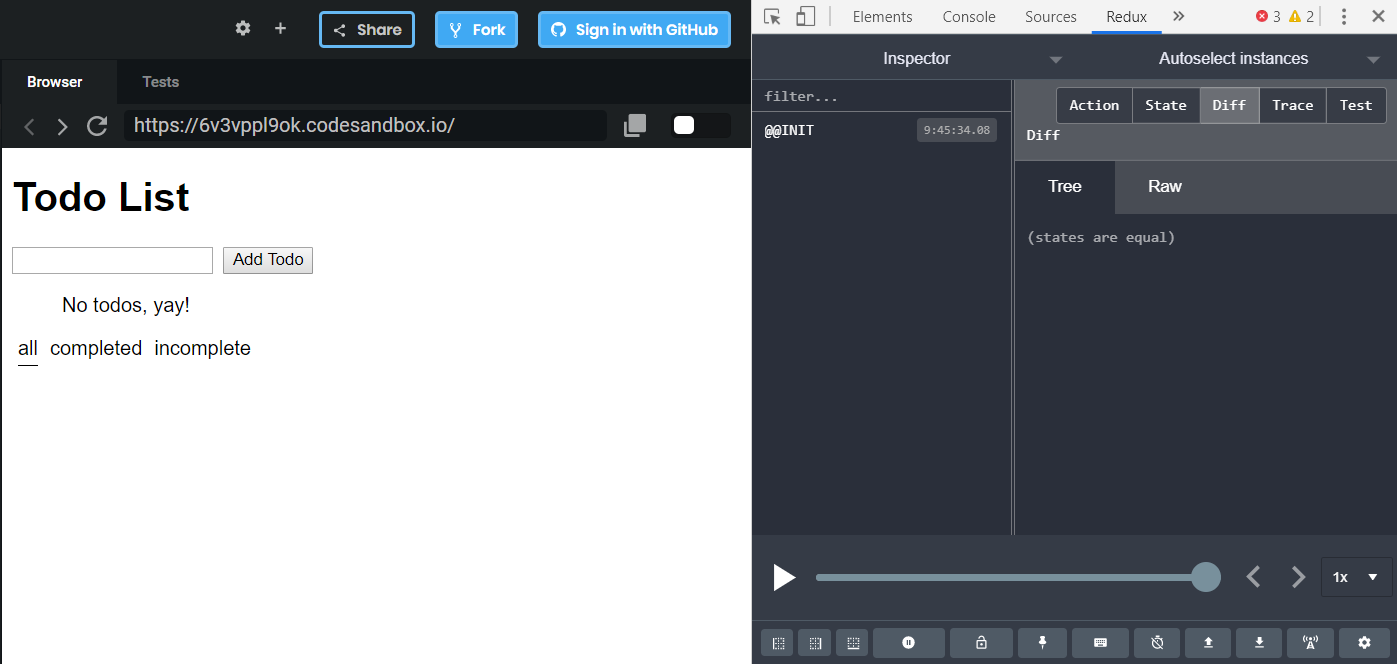1397x664 pixels.
Task: Open Redux DevTools settings gear
Action: point(1364,643)
